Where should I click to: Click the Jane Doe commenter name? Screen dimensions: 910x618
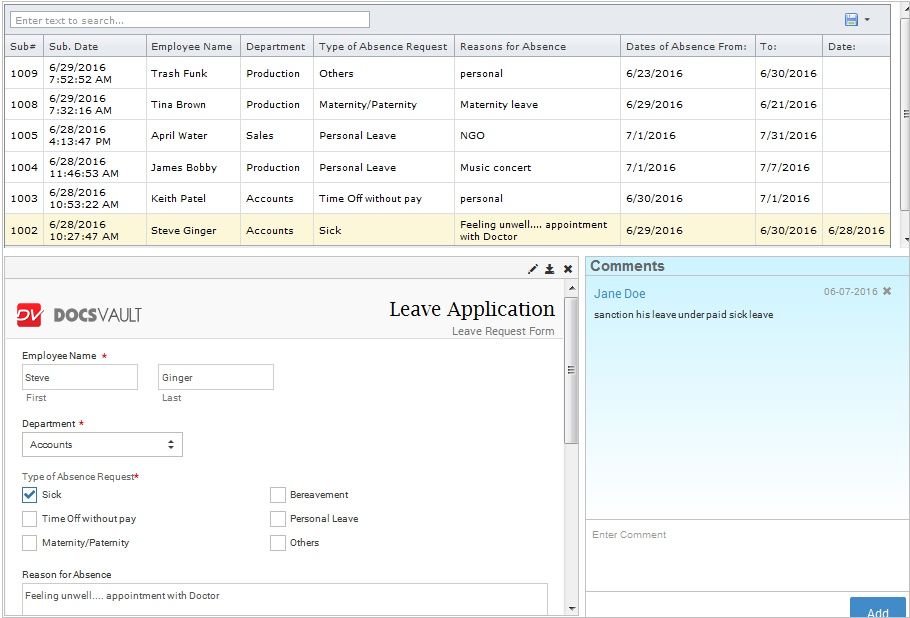619,293
